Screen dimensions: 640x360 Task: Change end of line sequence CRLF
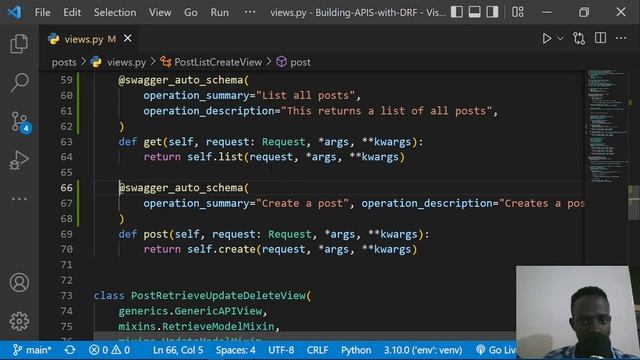pyautogui.click(x=317, y=350)
